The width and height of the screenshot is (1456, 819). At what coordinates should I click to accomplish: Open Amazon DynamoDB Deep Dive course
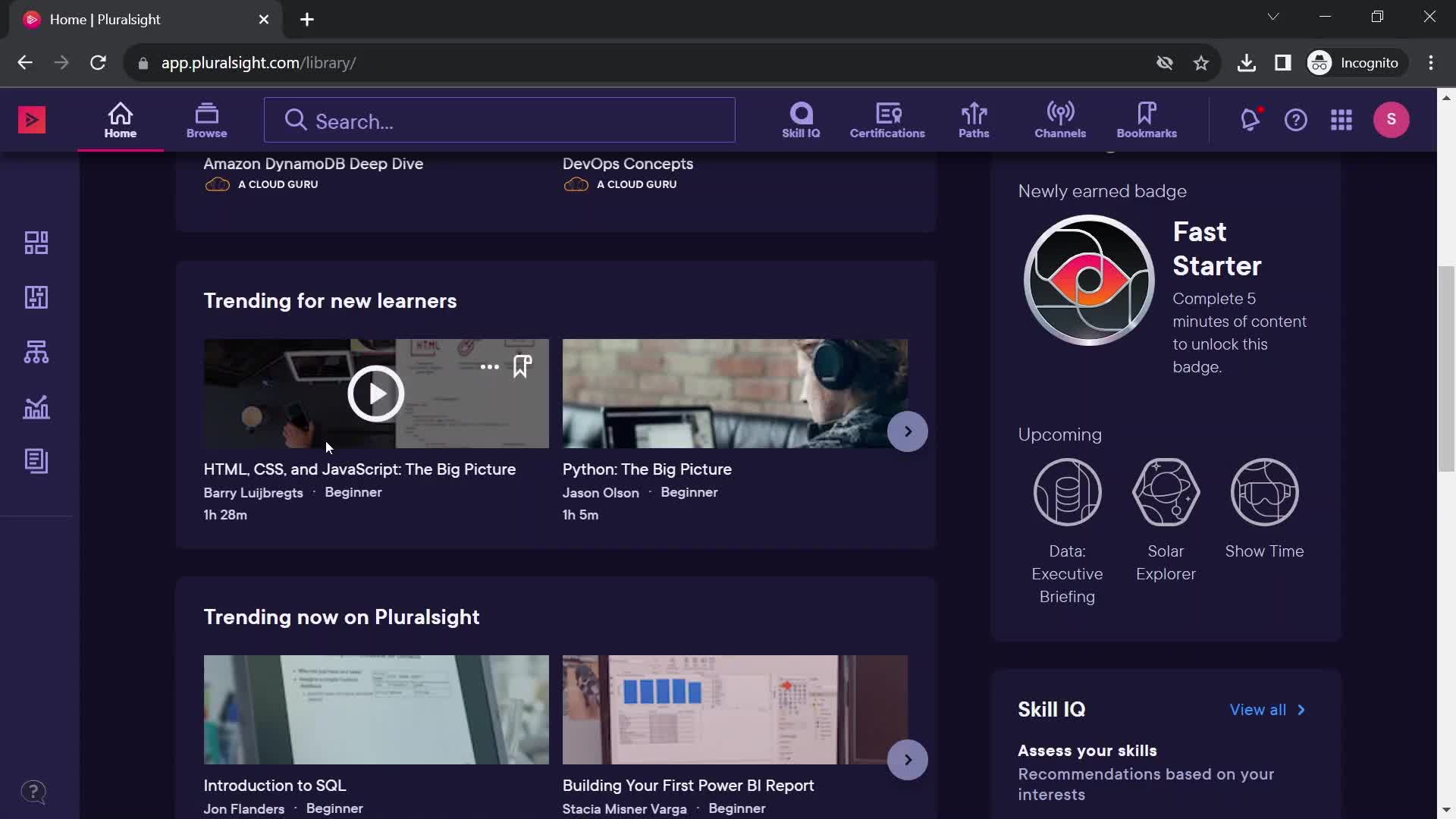point(313,164)
